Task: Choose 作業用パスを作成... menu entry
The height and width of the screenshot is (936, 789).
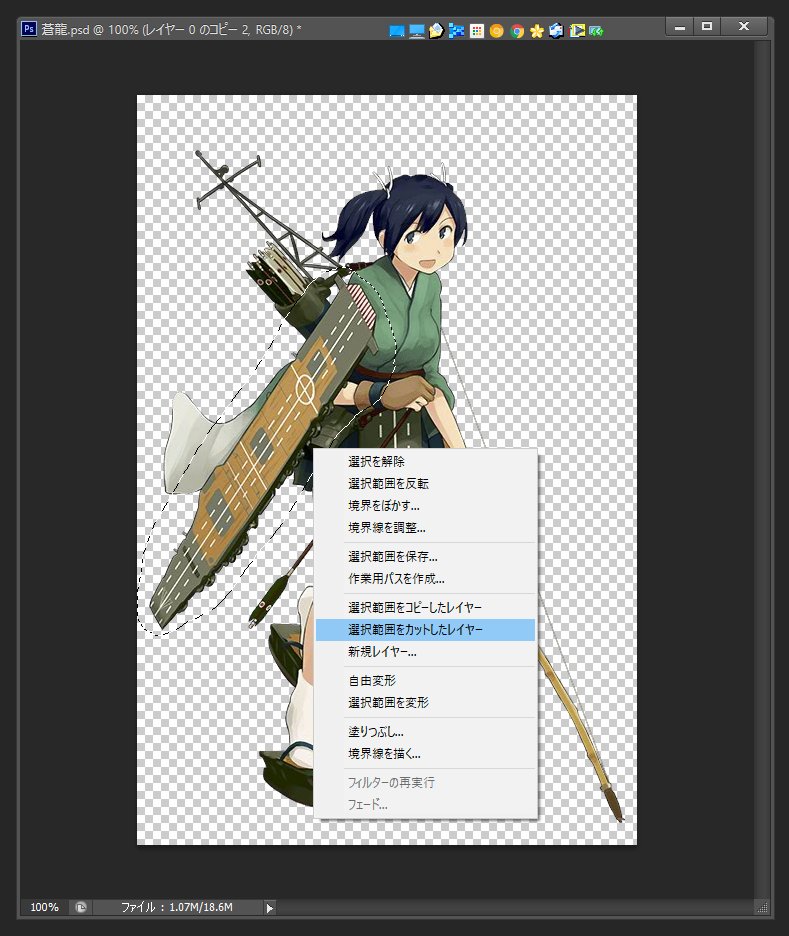Action: [425, 578]
